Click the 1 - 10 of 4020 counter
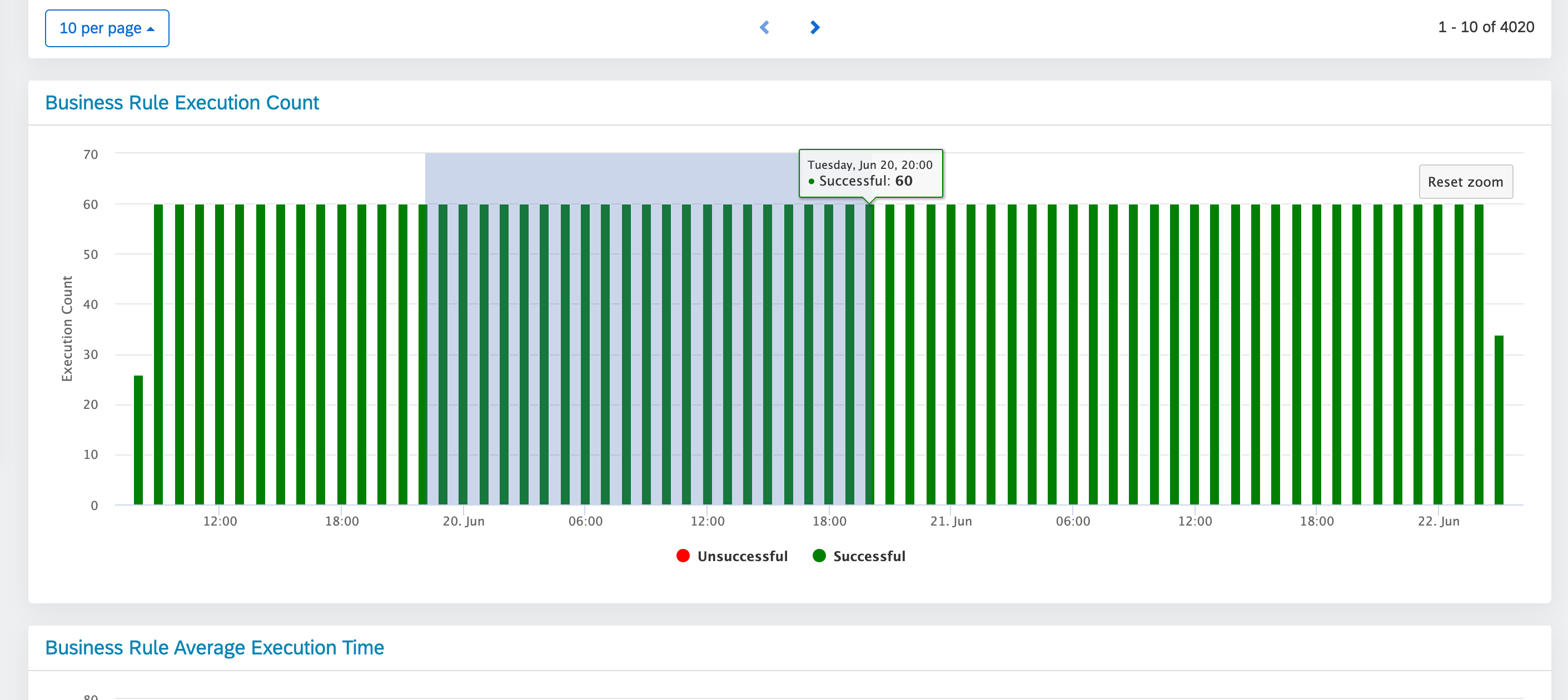Image resolution: width=1568 pixels, height=700 pixels. tap(1486, 27)
